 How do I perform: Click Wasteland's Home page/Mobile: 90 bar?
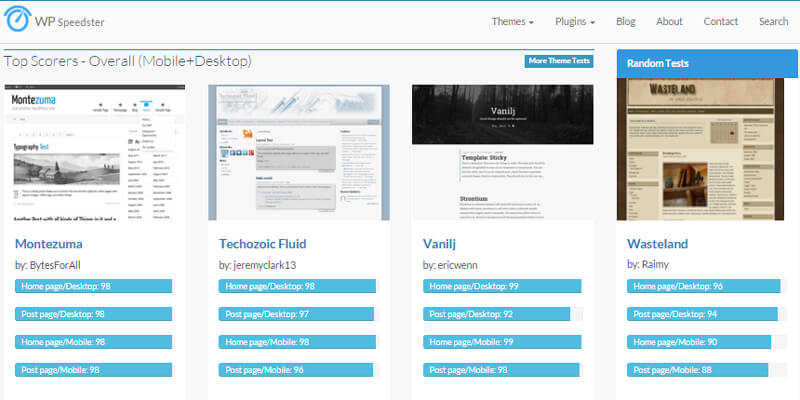coord(699,342)
